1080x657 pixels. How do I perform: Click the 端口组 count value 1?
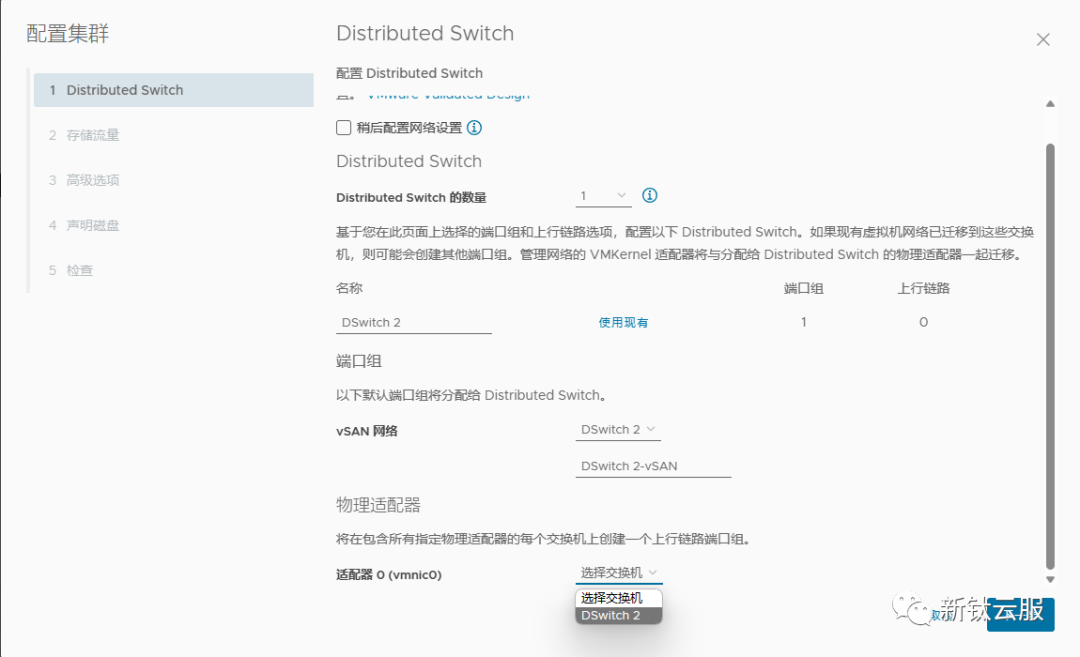coord(804,322)
